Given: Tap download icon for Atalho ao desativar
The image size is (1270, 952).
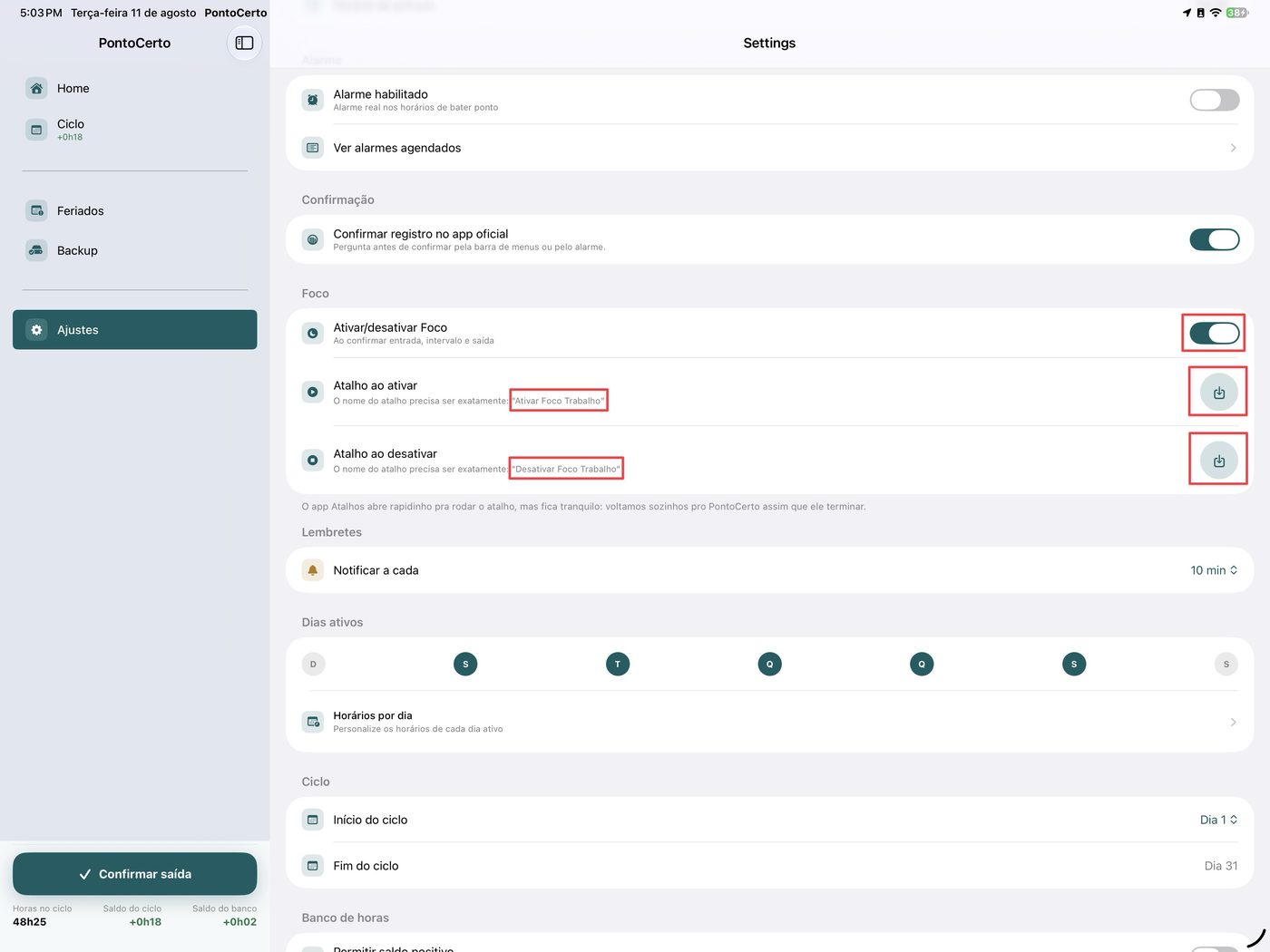Looking at the screenshot, I should tap(1218, 461).
